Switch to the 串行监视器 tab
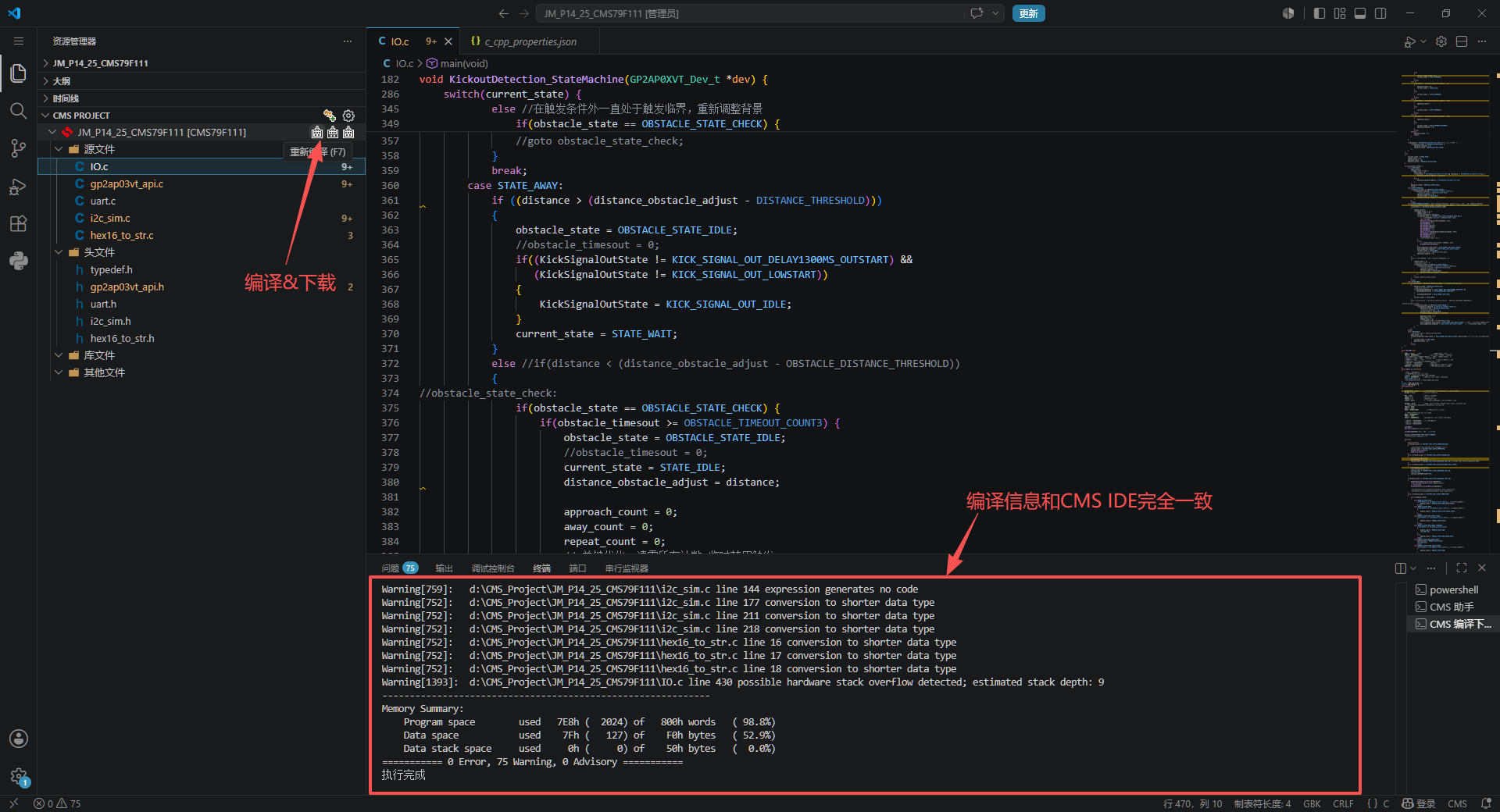The width and height of the screenshot is (1500, 812). 627,568
